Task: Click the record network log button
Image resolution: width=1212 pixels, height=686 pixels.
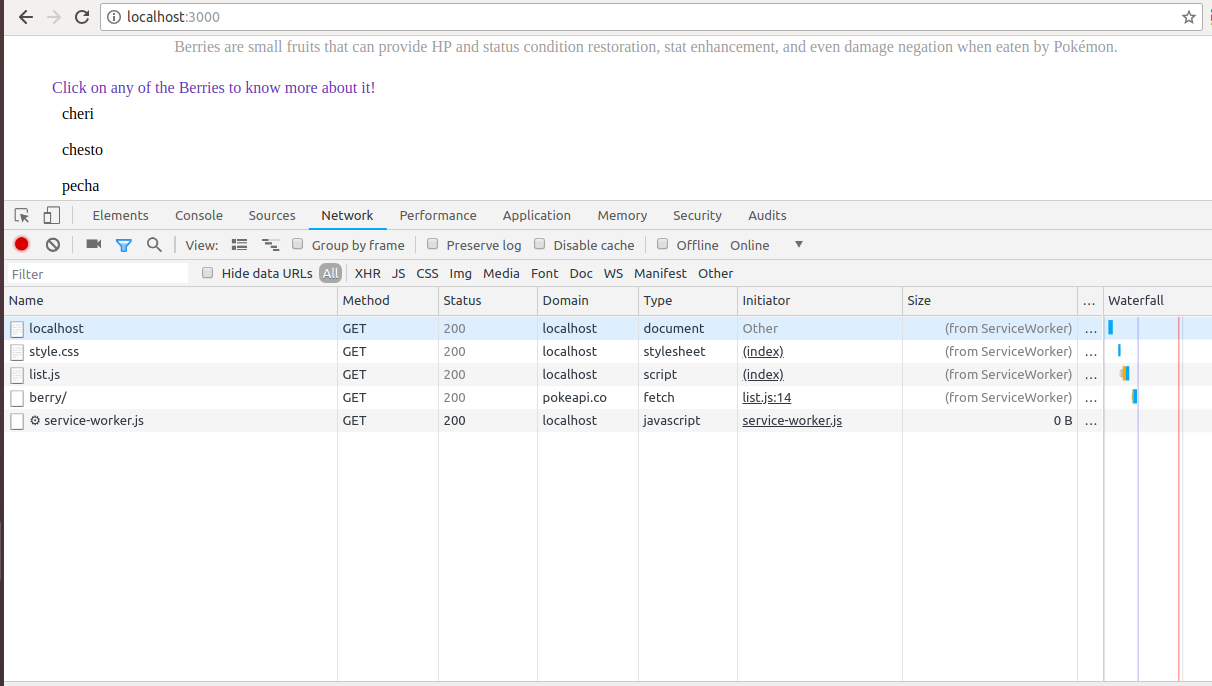Action: (21, 244)
